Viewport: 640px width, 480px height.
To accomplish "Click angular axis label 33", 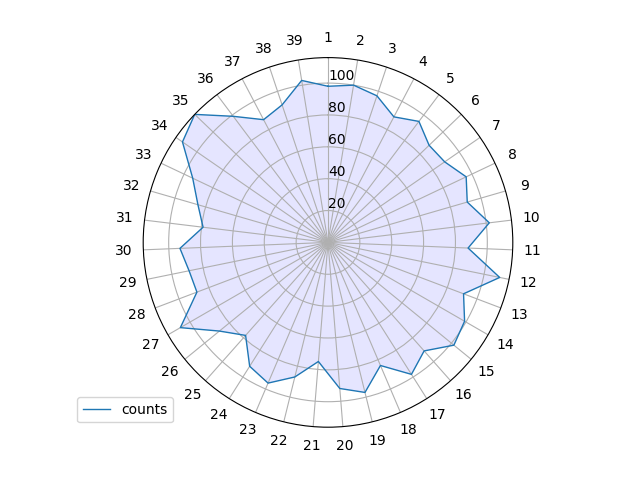I will [143, 154].
